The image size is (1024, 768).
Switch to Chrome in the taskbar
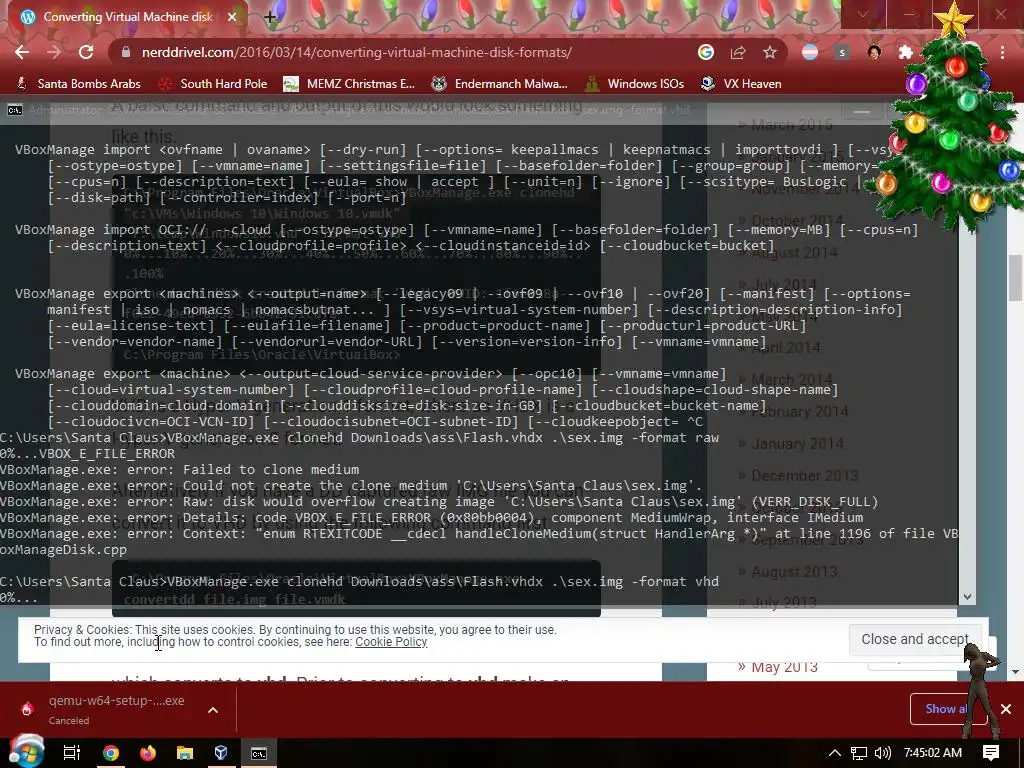[x=111, y=753]
